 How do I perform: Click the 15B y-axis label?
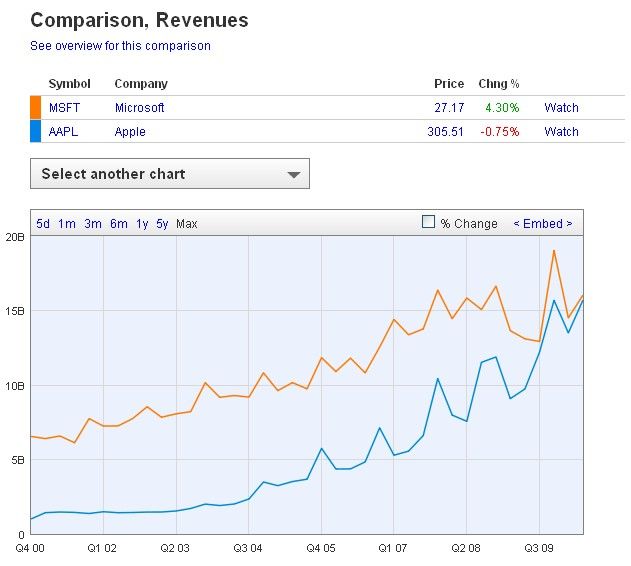[15, 311]
